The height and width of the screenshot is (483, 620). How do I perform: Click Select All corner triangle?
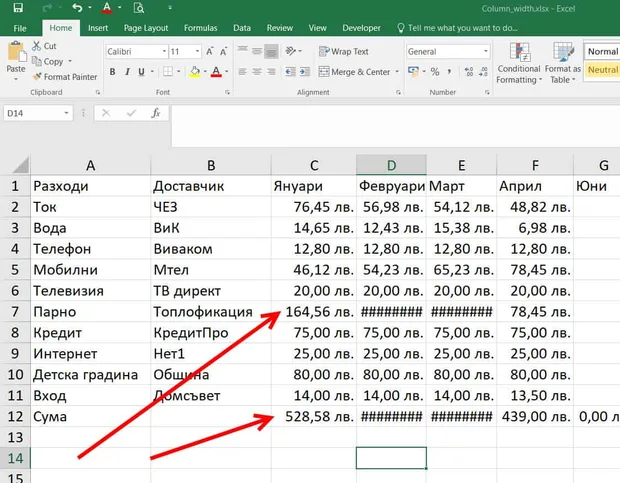point(21,165)
